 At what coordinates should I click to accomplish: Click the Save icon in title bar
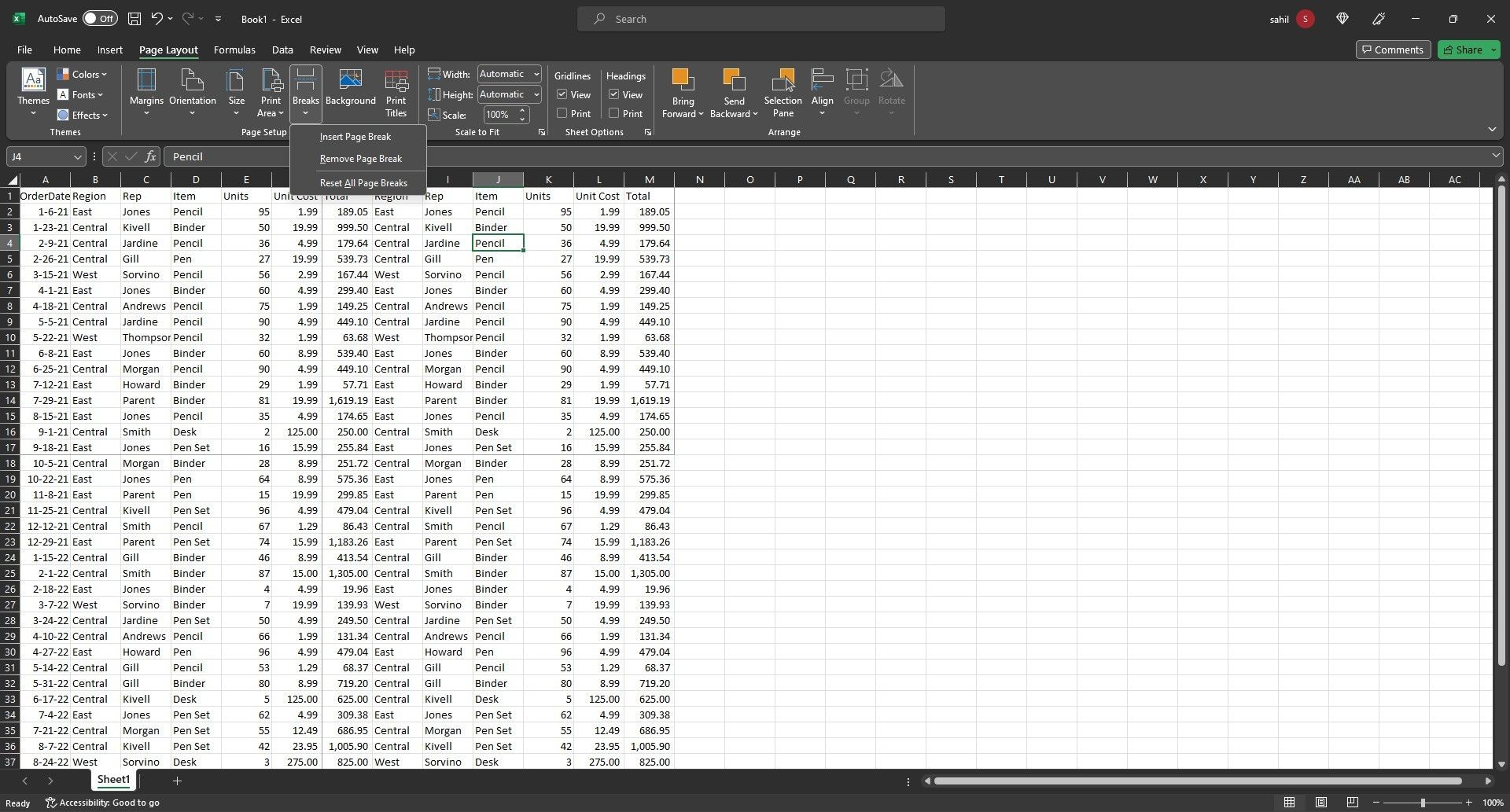coord(134,19)
